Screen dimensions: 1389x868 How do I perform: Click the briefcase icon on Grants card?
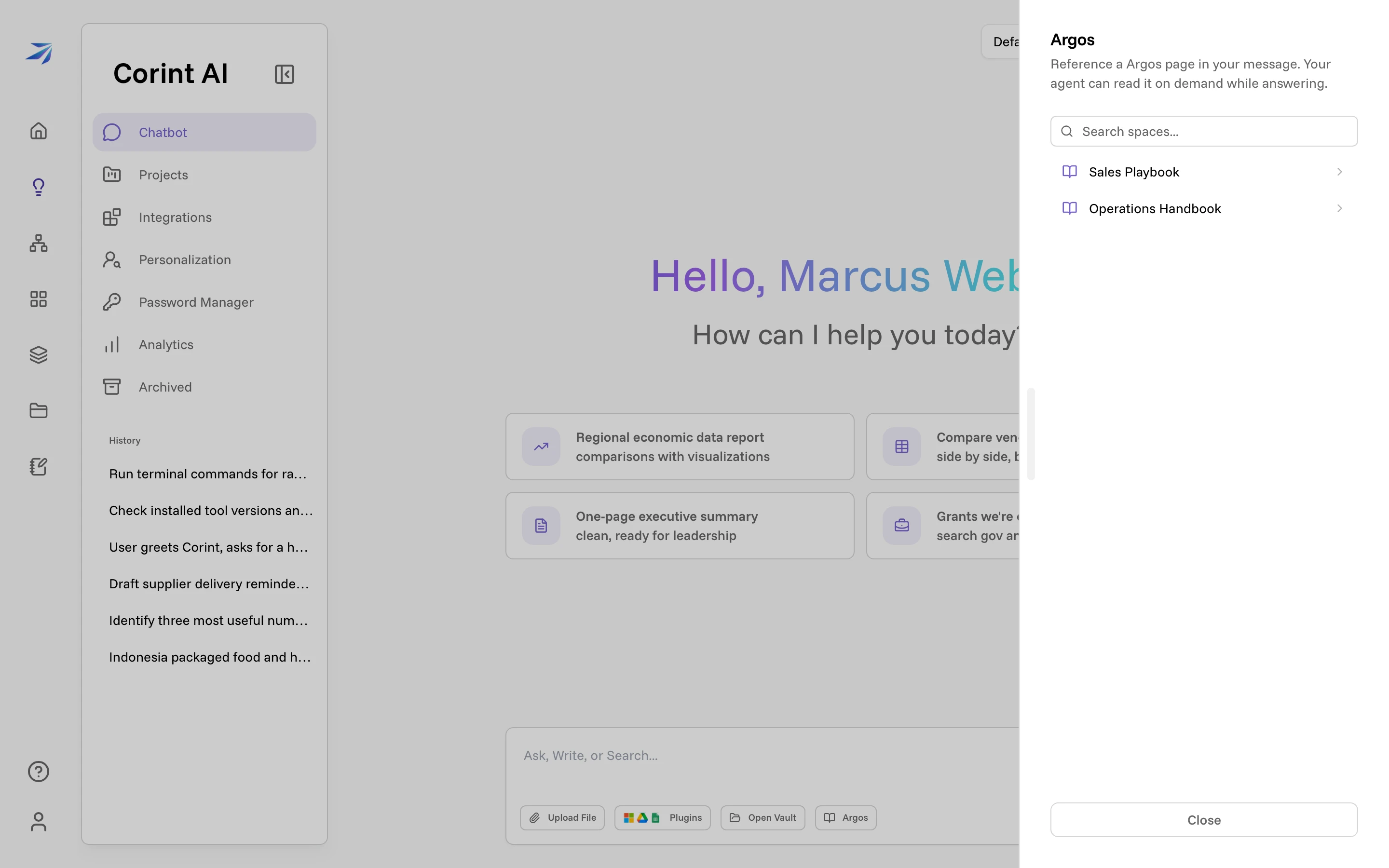point(902,526)
